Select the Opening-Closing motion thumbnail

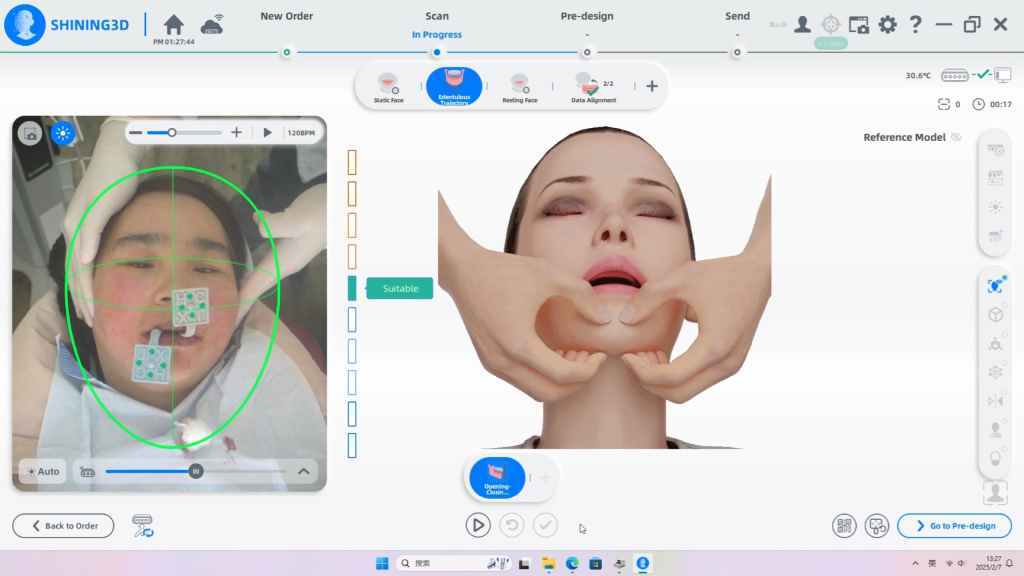pyautogui.click(x=497, y=477)
